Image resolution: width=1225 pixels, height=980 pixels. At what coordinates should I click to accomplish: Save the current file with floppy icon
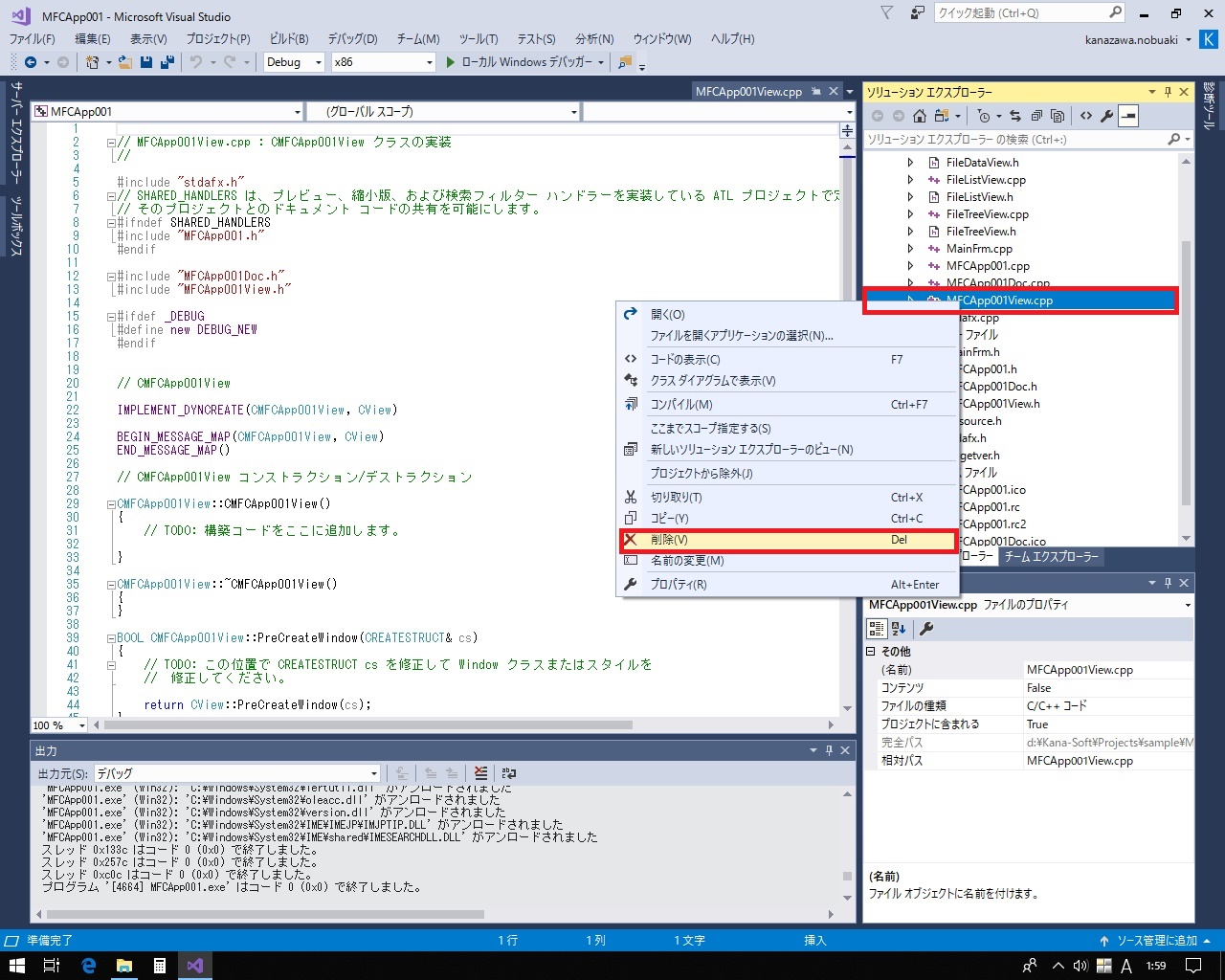[146, 62]
